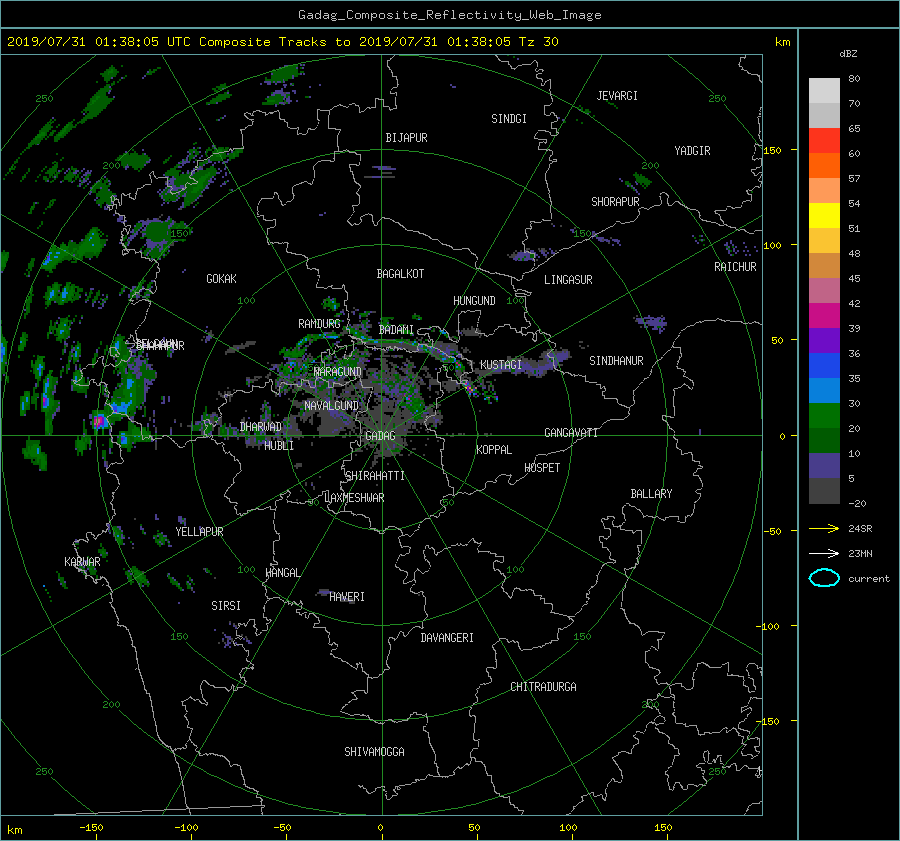Click the RAMDURG city label
Screen dimensions: 900x841
(319, 324)
